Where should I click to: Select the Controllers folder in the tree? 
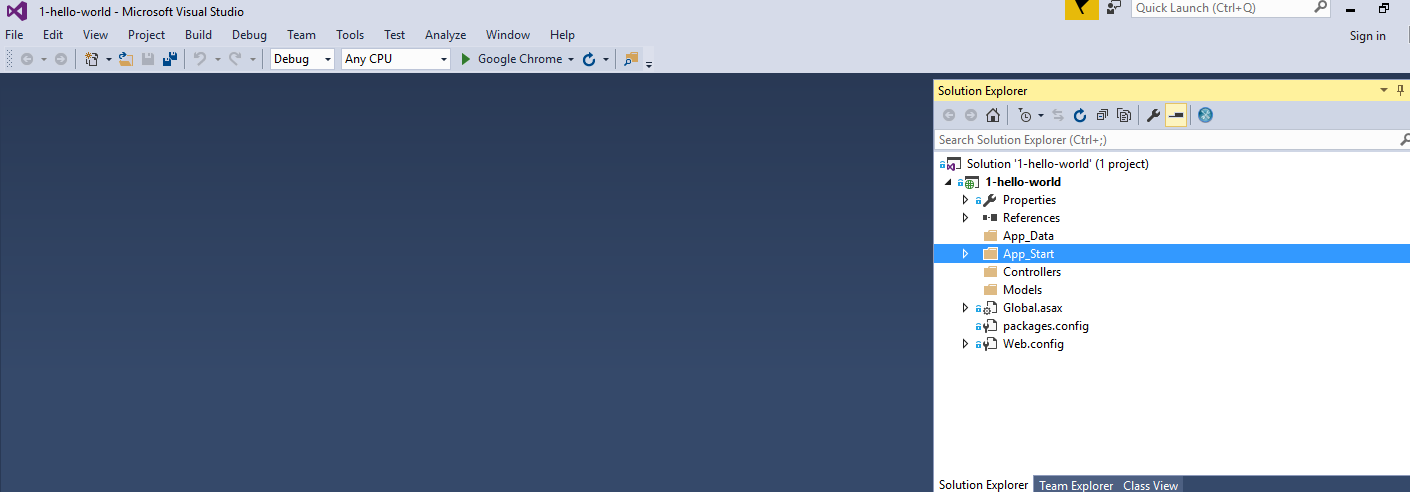pos(1032,272)
